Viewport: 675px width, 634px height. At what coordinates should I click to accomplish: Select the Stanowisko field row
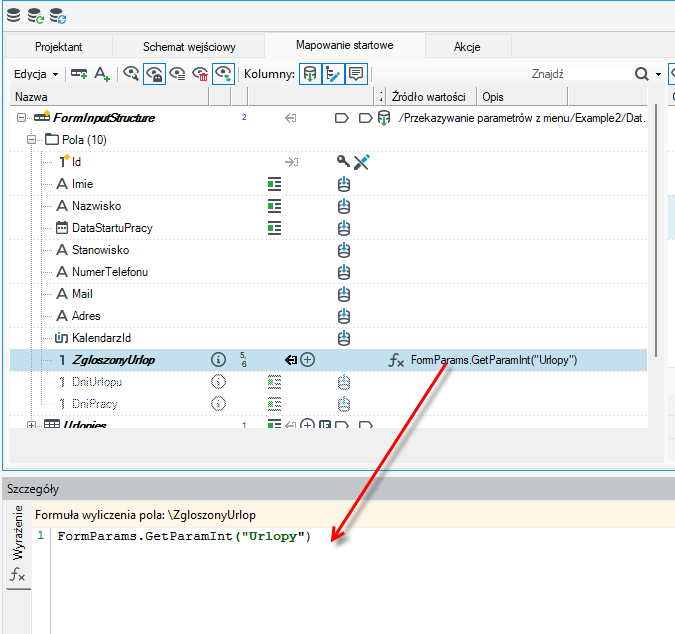click(x=328, y=250)
